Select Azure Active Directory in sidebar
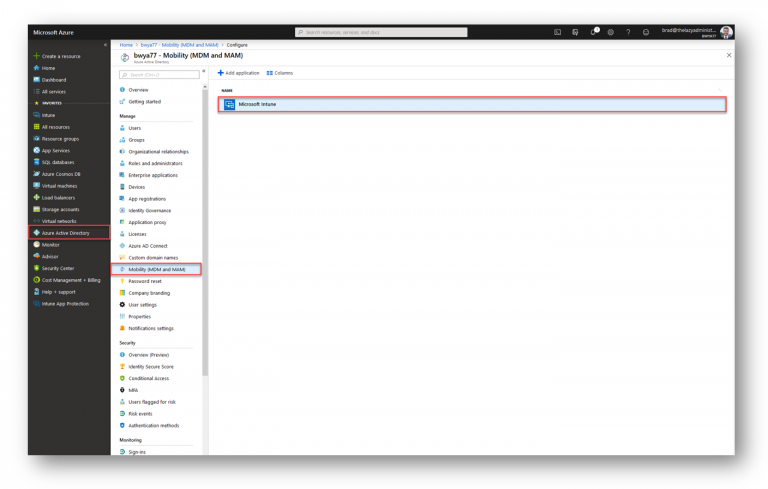The image size is (768, 489). (x=69, y=233)
